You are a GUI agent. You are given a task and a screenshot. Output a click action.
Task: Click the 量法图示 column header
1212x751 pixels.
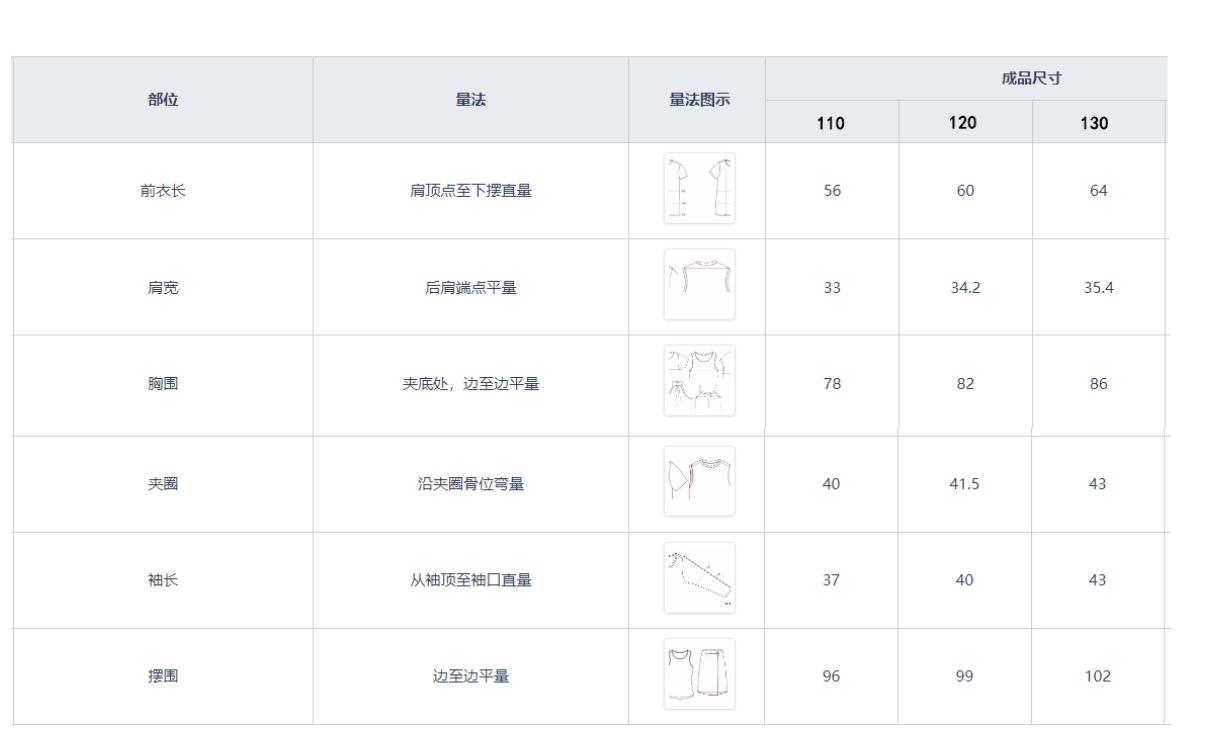697,99
